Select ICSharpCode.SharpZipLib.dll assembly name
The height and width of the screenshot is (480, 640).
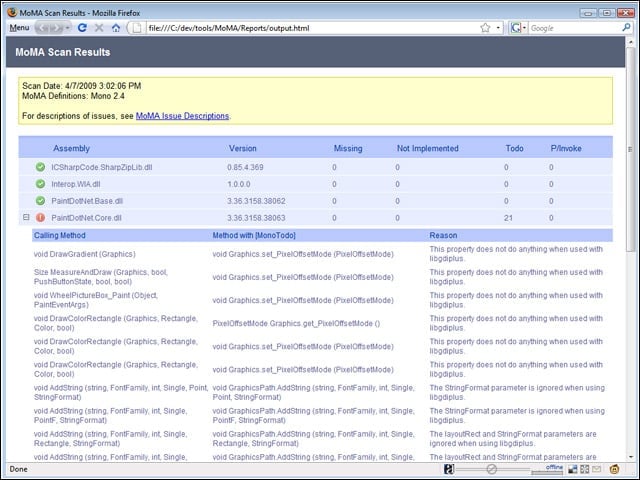(102, 167)
